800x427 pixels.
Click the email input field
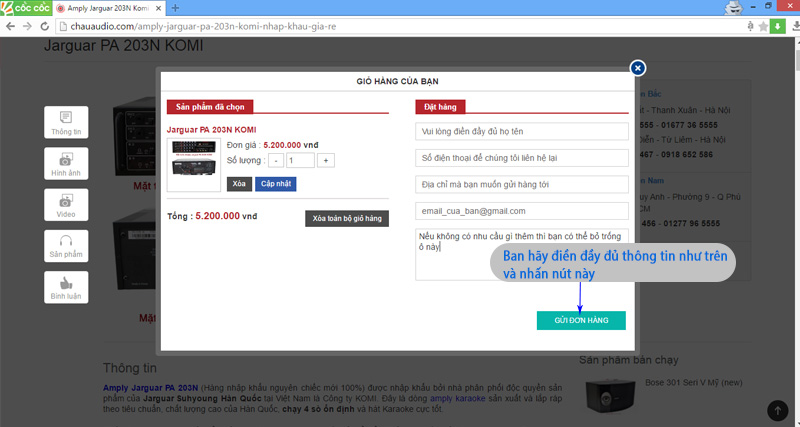522,211
